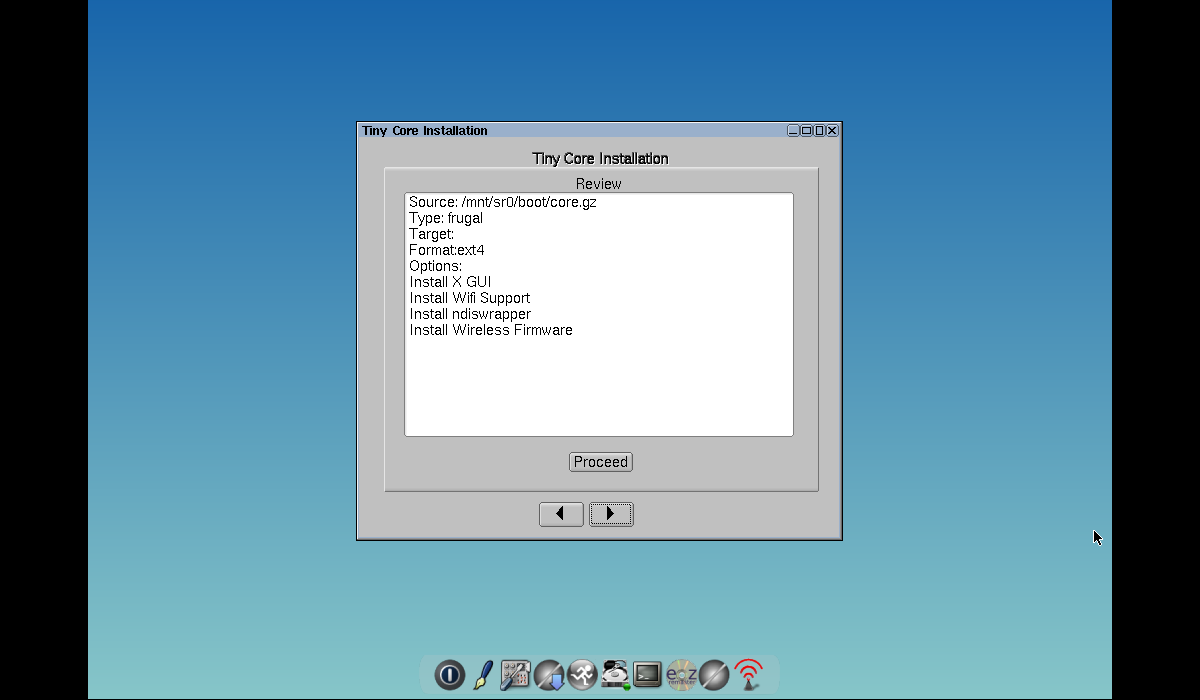
Task: Close the Tiny Core Installation window
Action: 832,131
